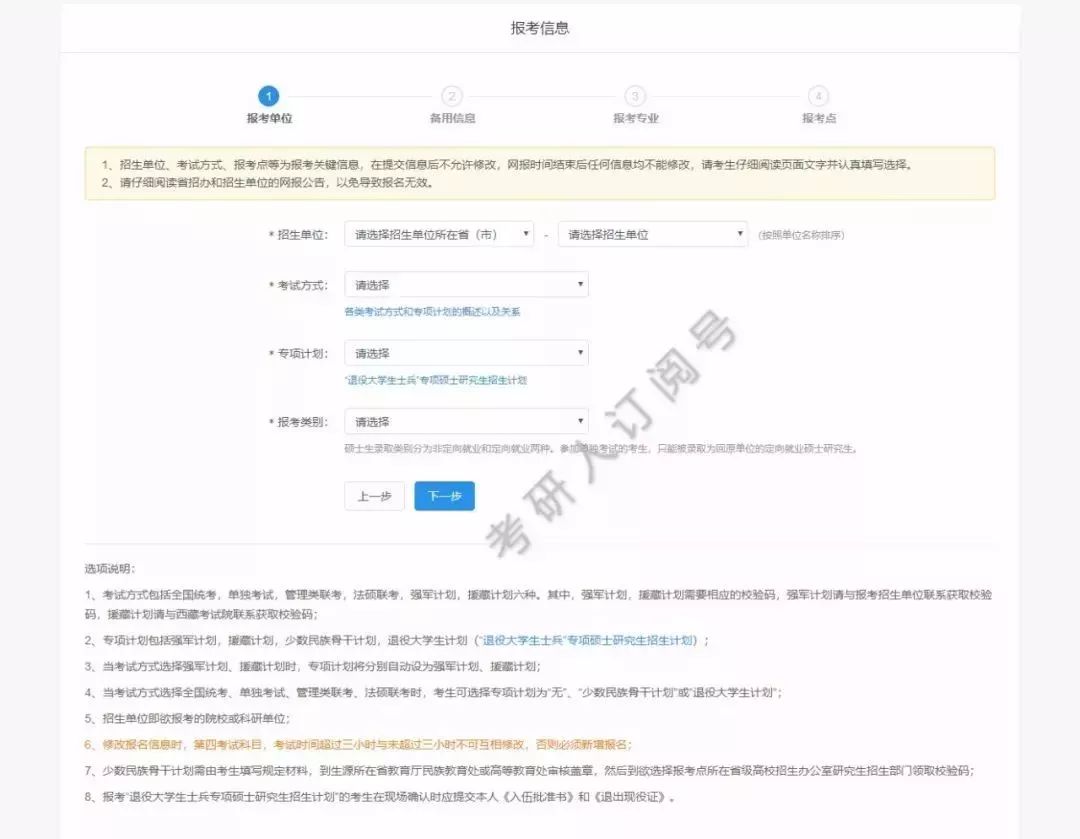1080x839 pixels.
Task: Click the gray hint 硕士生录取类别 under 报考类别
Action: click(x=601, y=448)
